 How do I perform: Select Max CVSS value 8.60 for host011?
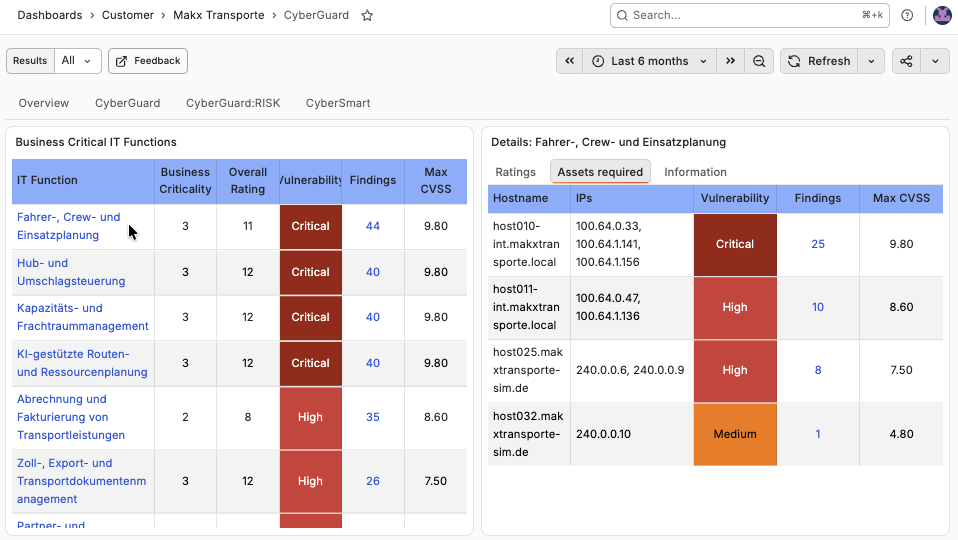point(901,307)
